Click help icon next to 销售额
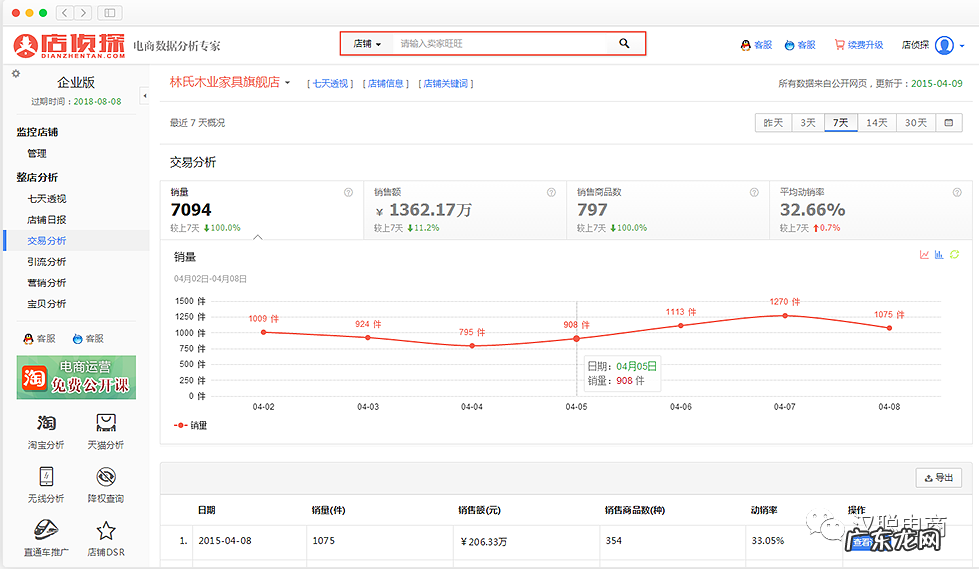The image size is (979, 569). [551, 192]
